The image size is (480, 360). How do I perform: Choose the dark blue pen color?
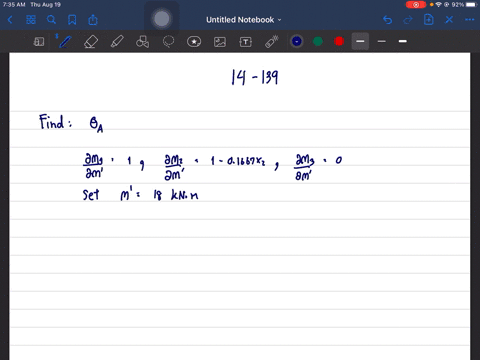tap(297, 41)
